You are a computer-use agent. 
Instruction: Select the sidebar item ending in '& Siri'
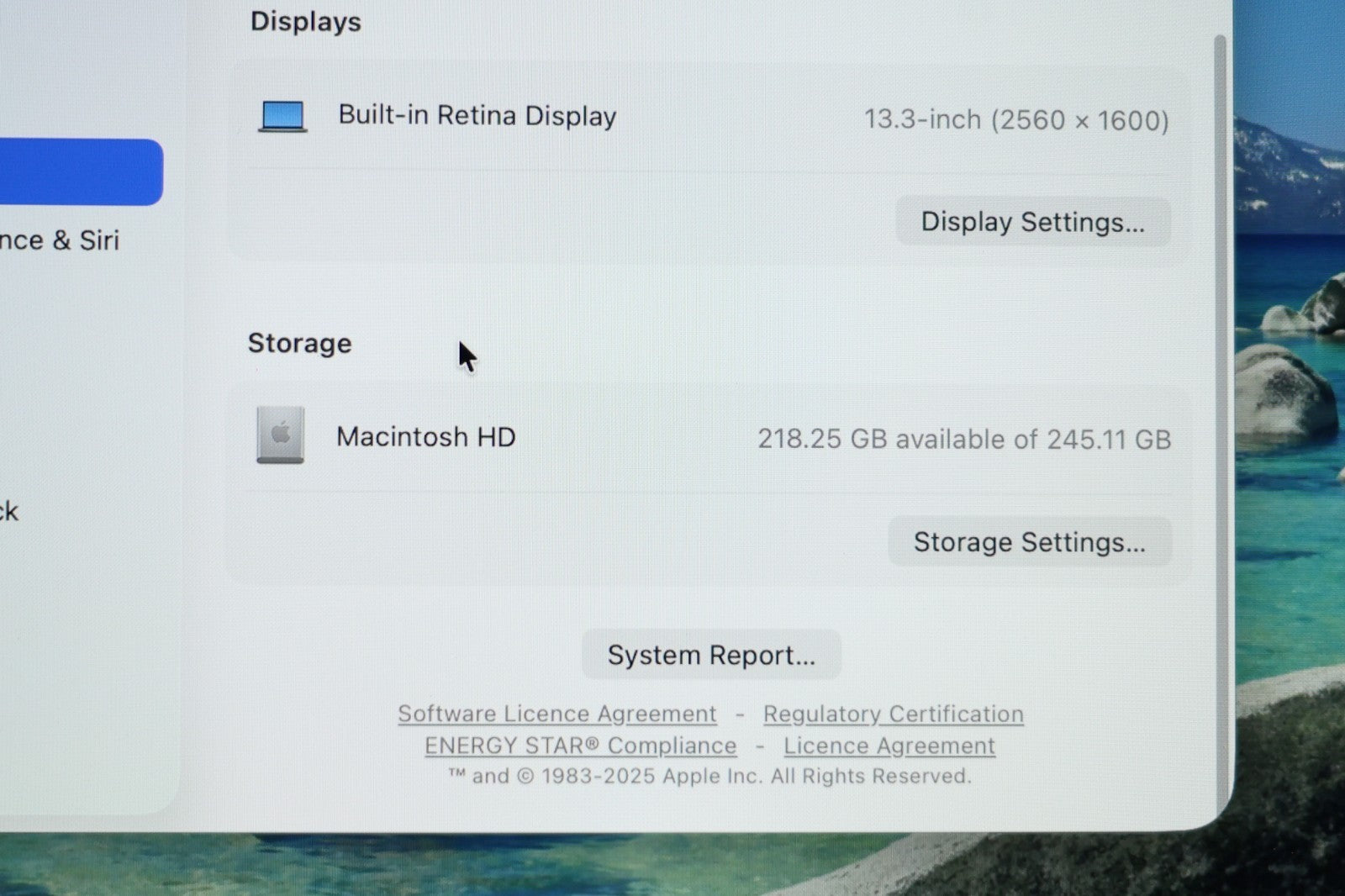point(59,240)
